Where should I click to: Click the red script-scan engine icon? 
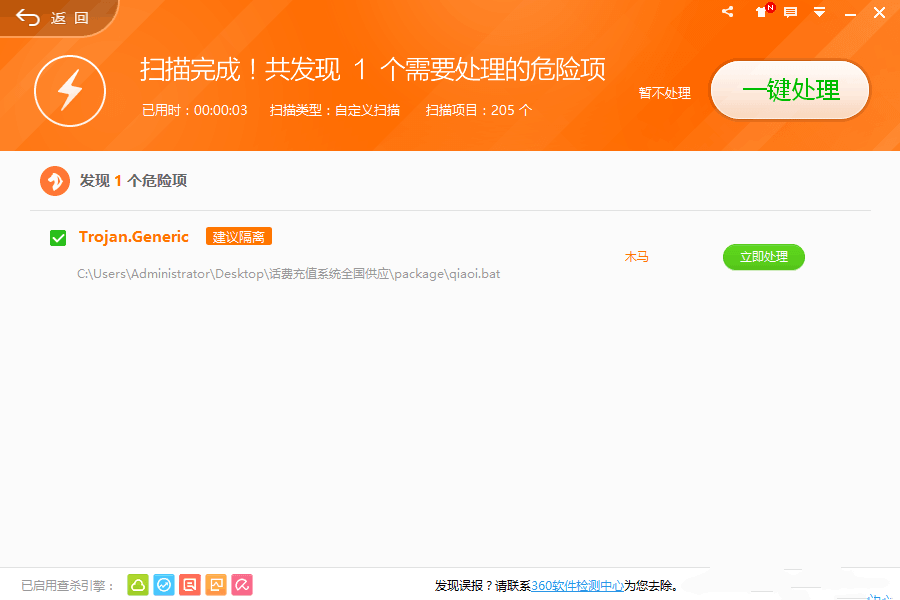(x=190, y=584)
